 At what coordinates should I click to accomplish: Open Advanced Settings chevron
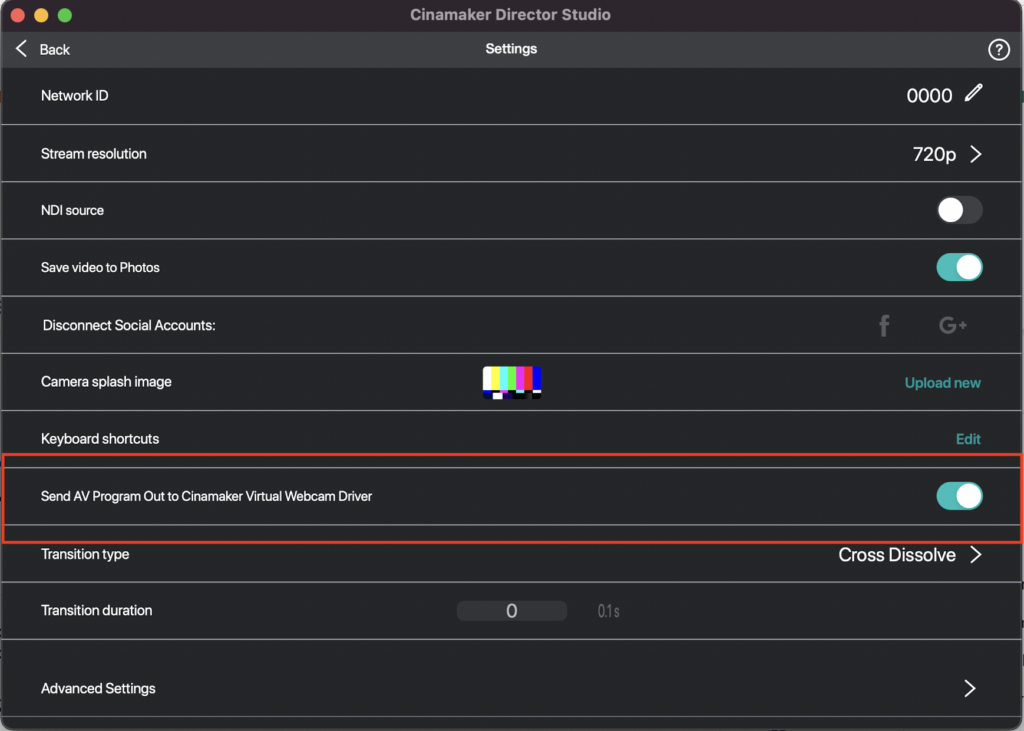point(970,688)
